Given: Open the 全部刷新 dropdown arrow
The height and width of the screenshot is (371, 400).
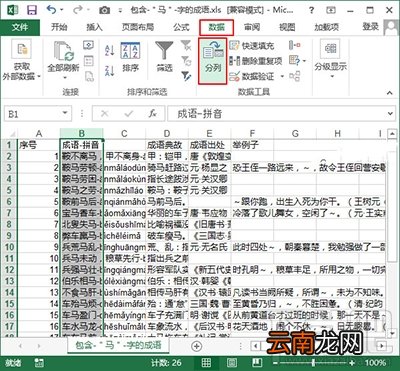Looking at the screenshot, I should [x=65, y=78].
